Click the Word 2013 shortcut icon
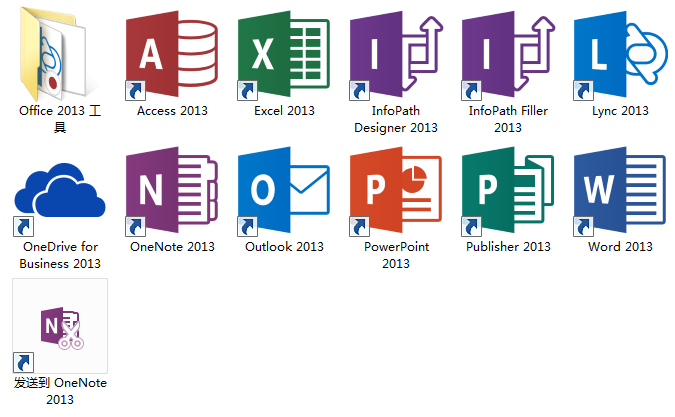The image size is (675, 417). click(x=620, y=191)
